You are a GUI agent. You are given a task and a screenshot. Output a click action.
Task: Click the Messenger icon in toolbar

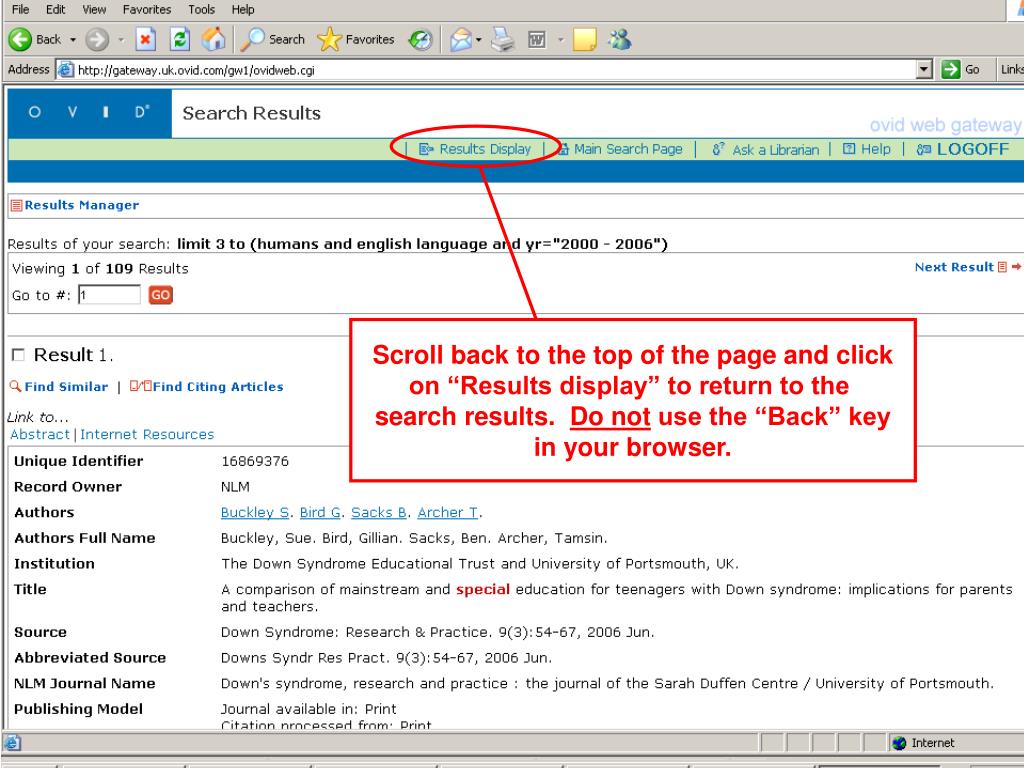[x=617, y=40]
